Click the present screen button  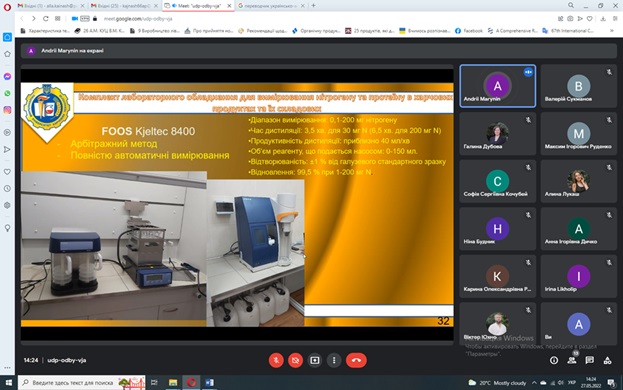(315, 360)
